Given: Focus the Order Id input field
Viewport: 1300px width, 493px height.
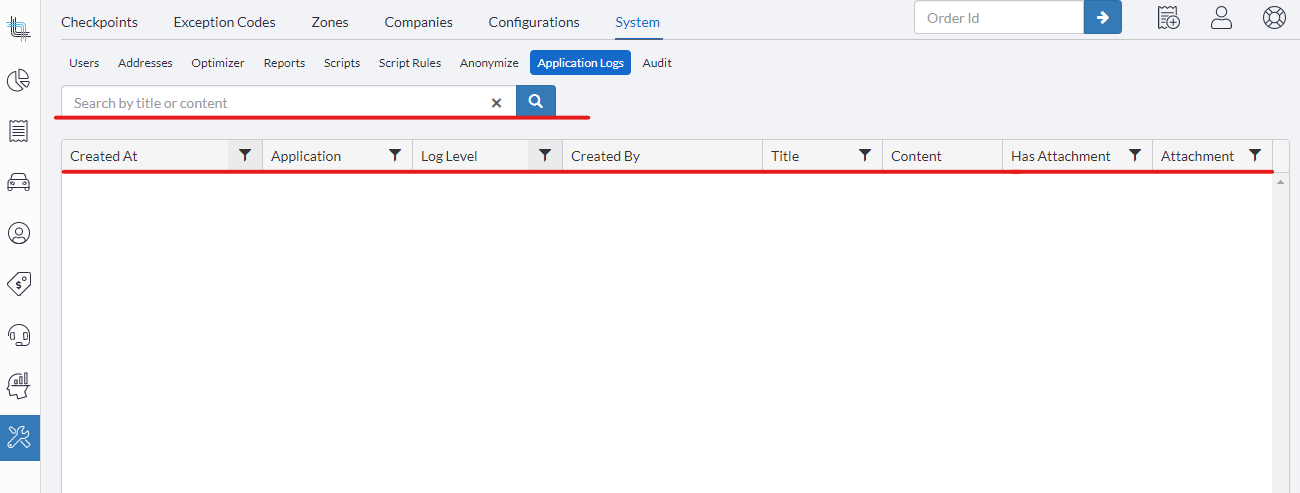Looking at the screenshot, I should click(999, 17).
